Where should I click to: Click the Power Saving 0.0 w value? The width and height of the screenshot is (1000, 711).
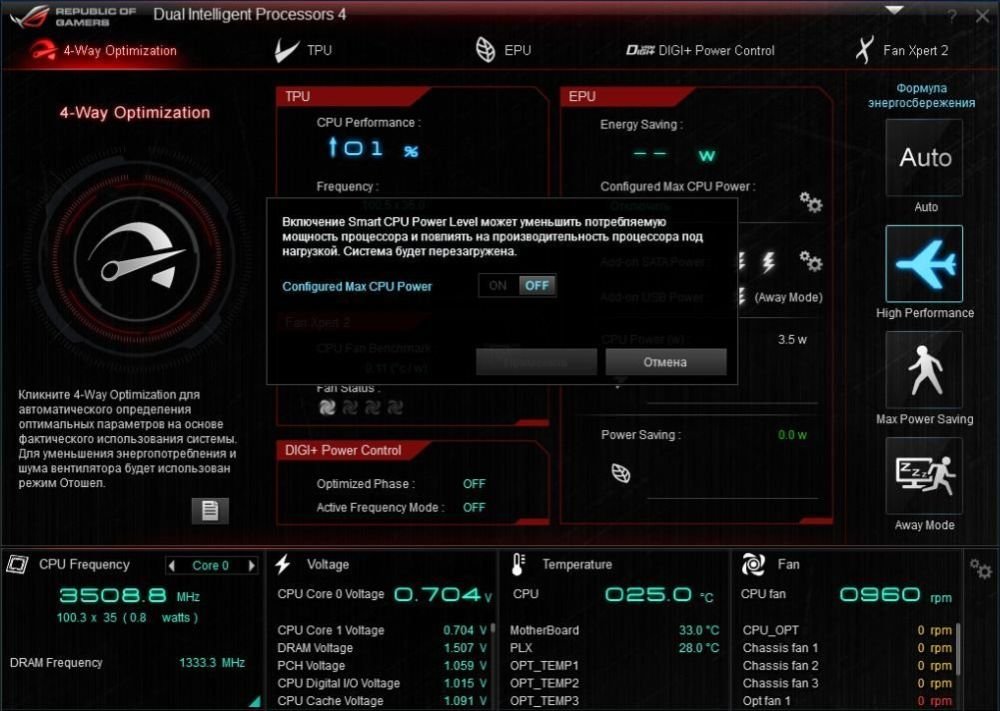click(x=792, y=435)
